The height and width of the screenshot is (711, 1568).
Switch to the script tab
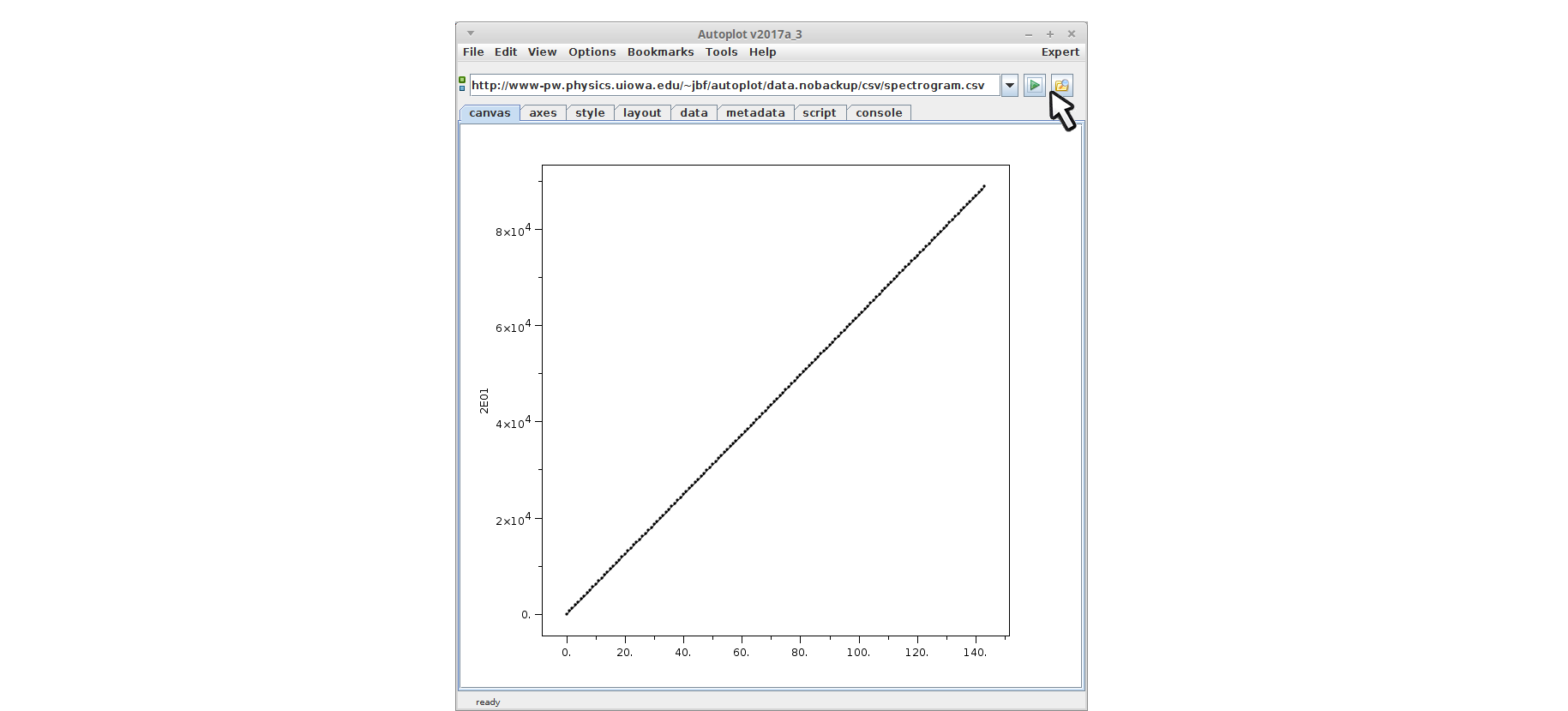coord(820,112)
